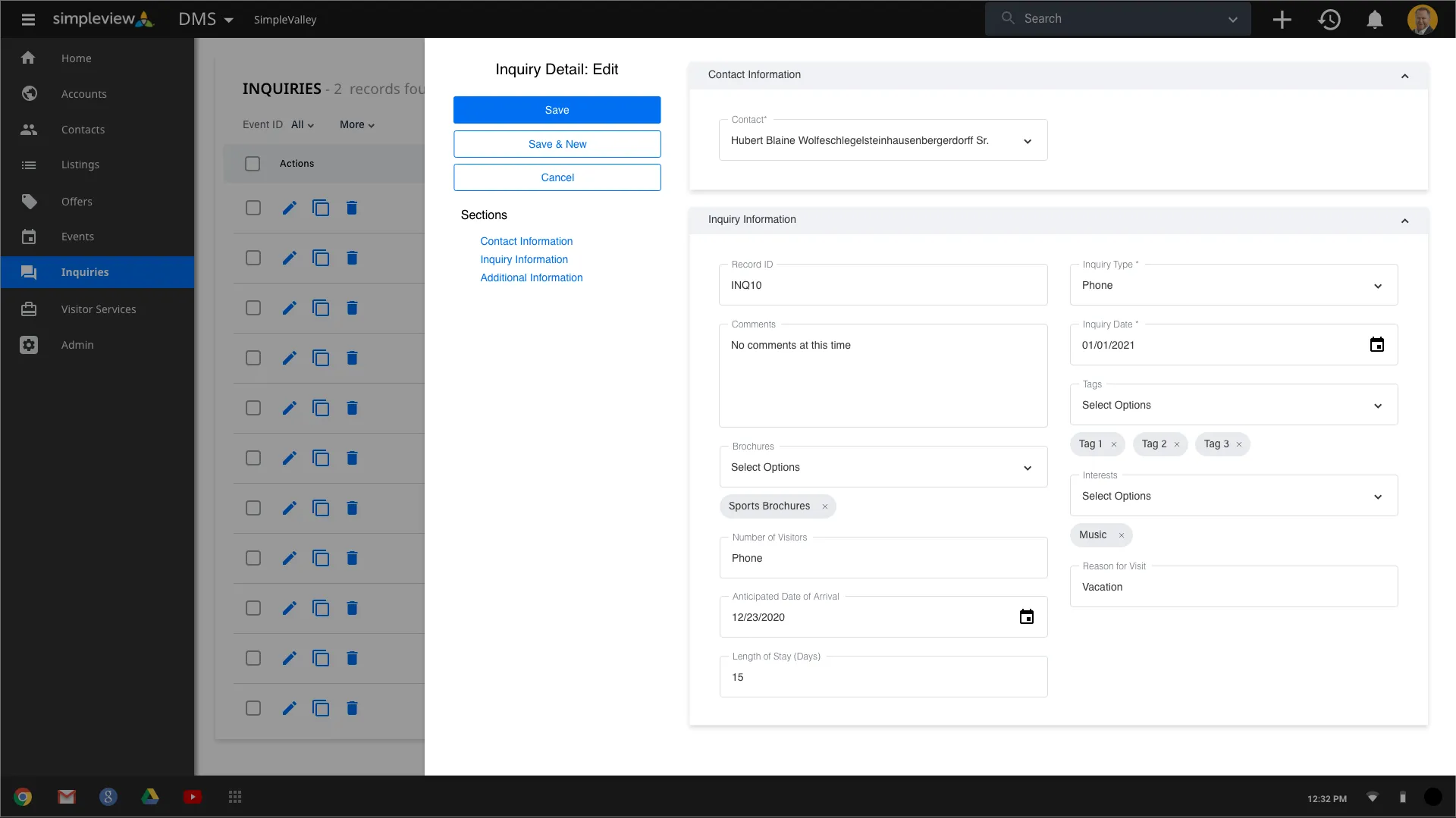Open the user profile avatar
This screenshot has width=1456, height=818.
[x=1422, y=20]
